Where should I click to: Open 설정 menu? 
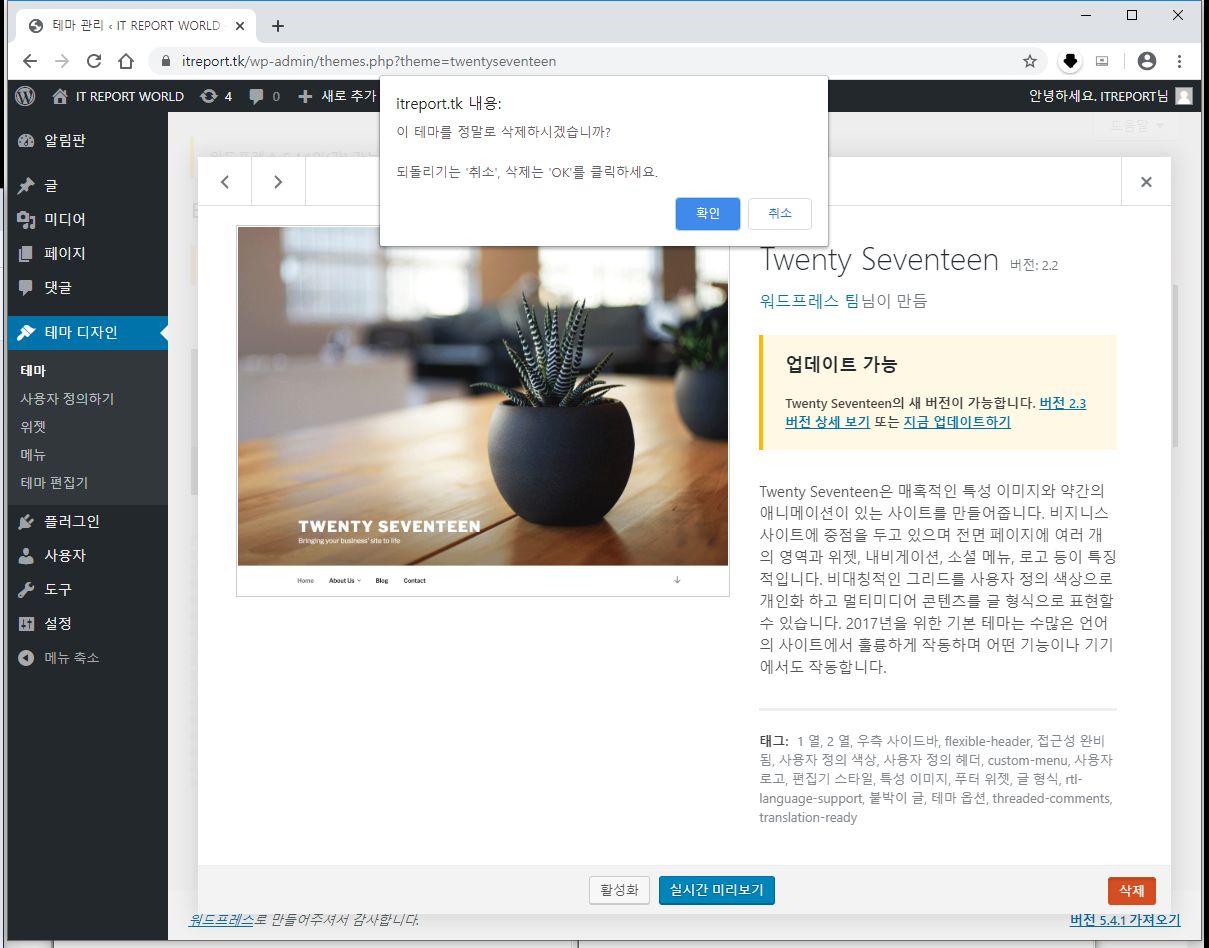[87, 624]
